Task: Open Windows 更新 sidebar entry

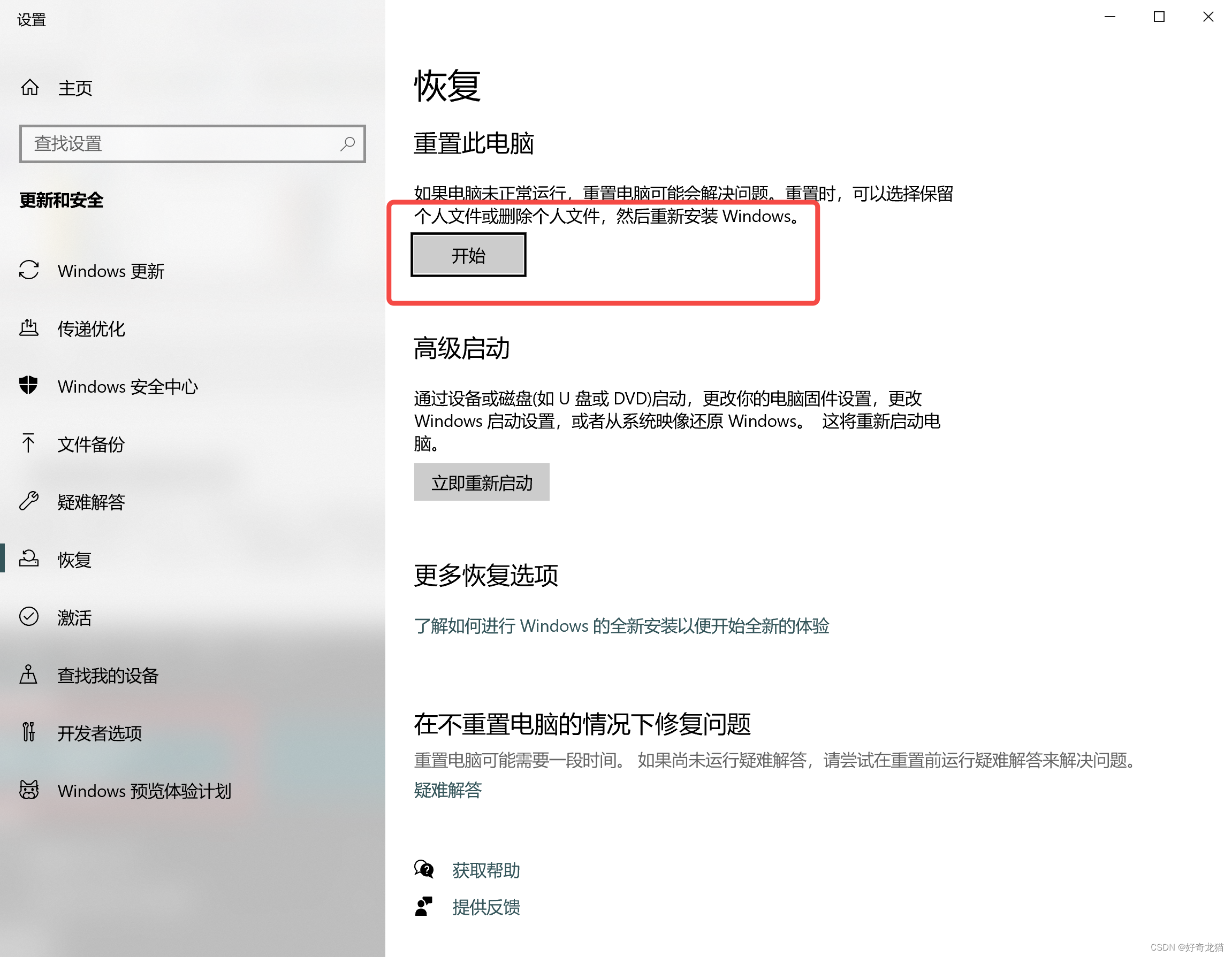Action: click(x=111, y=271)
